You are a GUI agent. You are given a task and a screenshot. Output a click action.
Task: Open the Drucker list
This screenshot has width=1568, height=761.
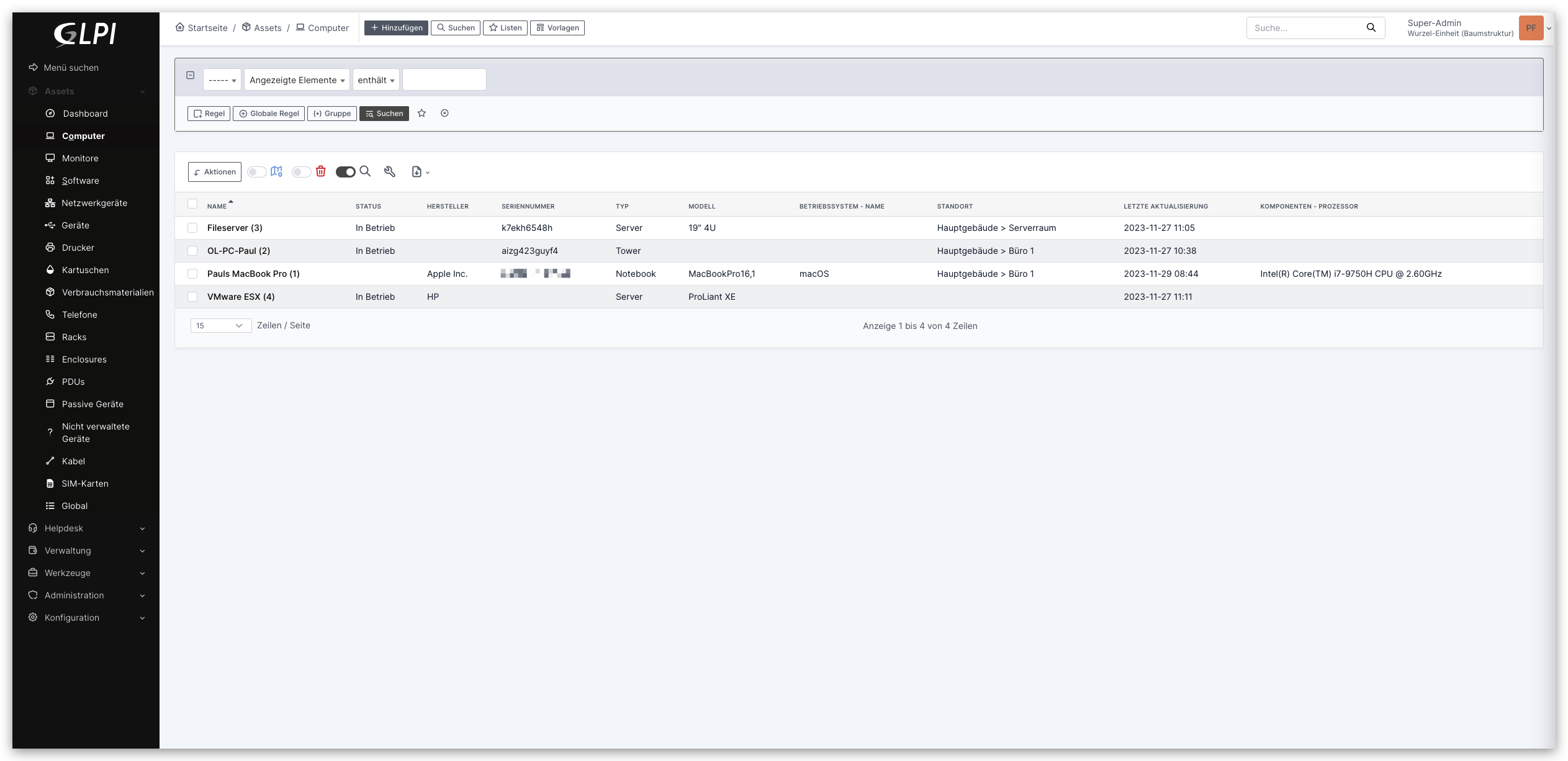(78, 248)
